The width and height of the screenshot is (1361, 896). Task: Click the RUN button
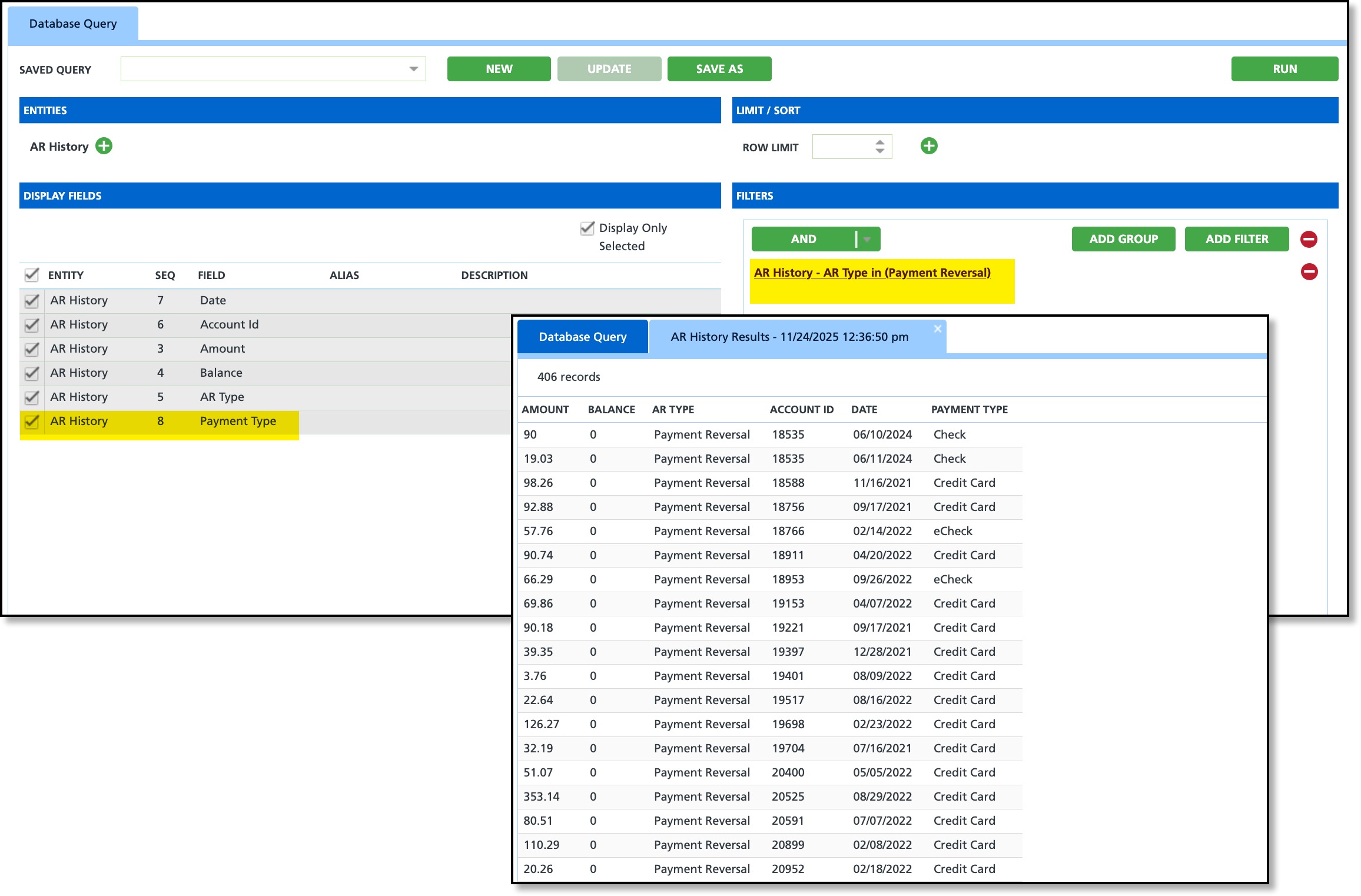pos(1284,69)
